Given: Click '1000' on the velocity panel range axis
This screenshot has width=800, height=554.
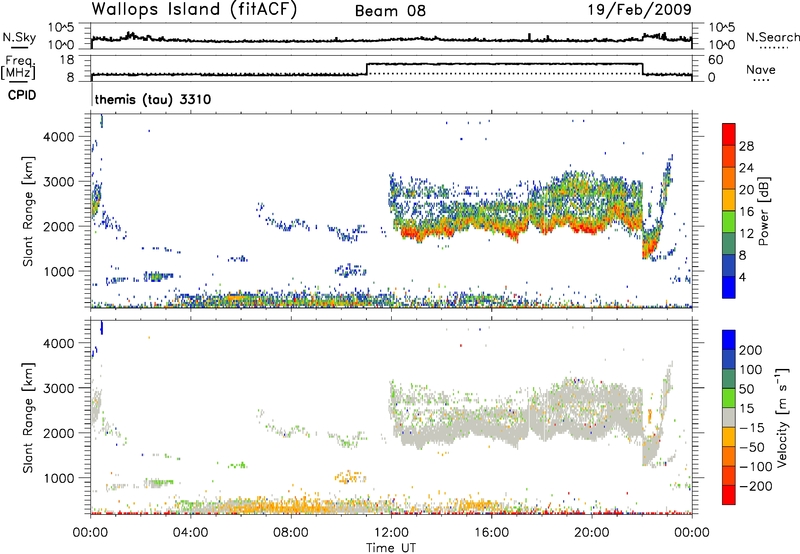Looking at the screenshot, I should click(59, 478).
